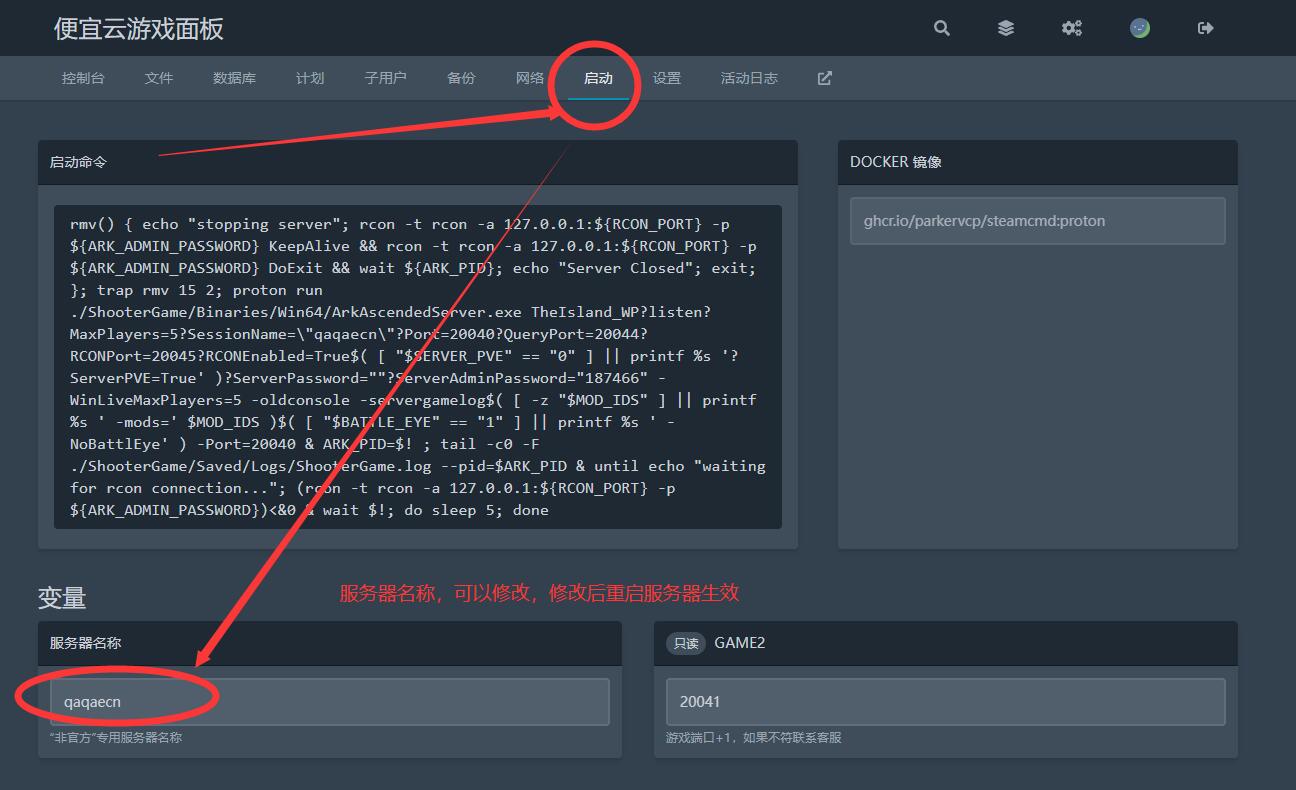
Task: Go to the 子用户 tab
Action: tap(386, 78)
